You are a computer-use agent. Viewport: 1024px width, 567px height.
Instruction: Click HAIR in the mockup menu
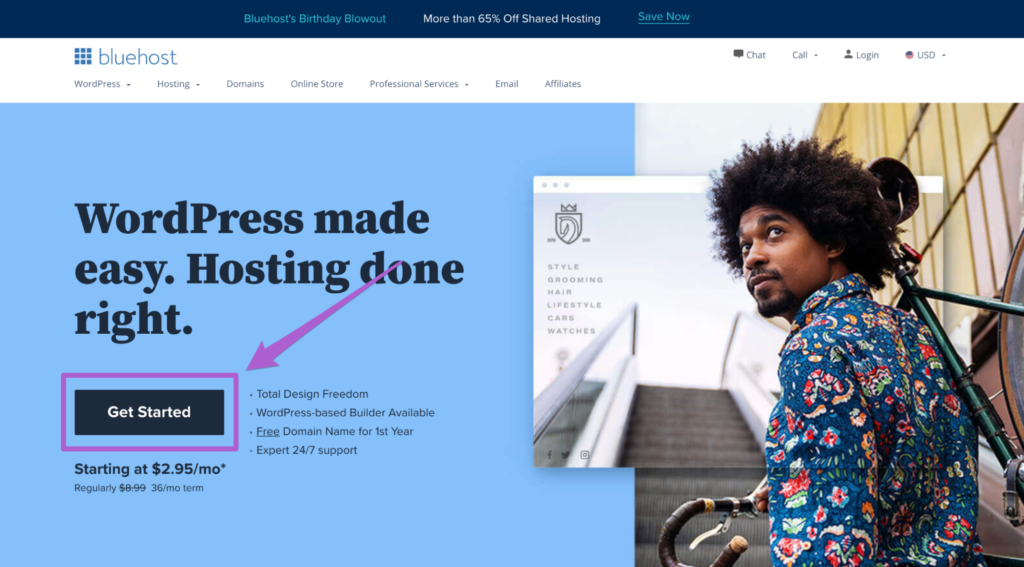tap(560, 292)
